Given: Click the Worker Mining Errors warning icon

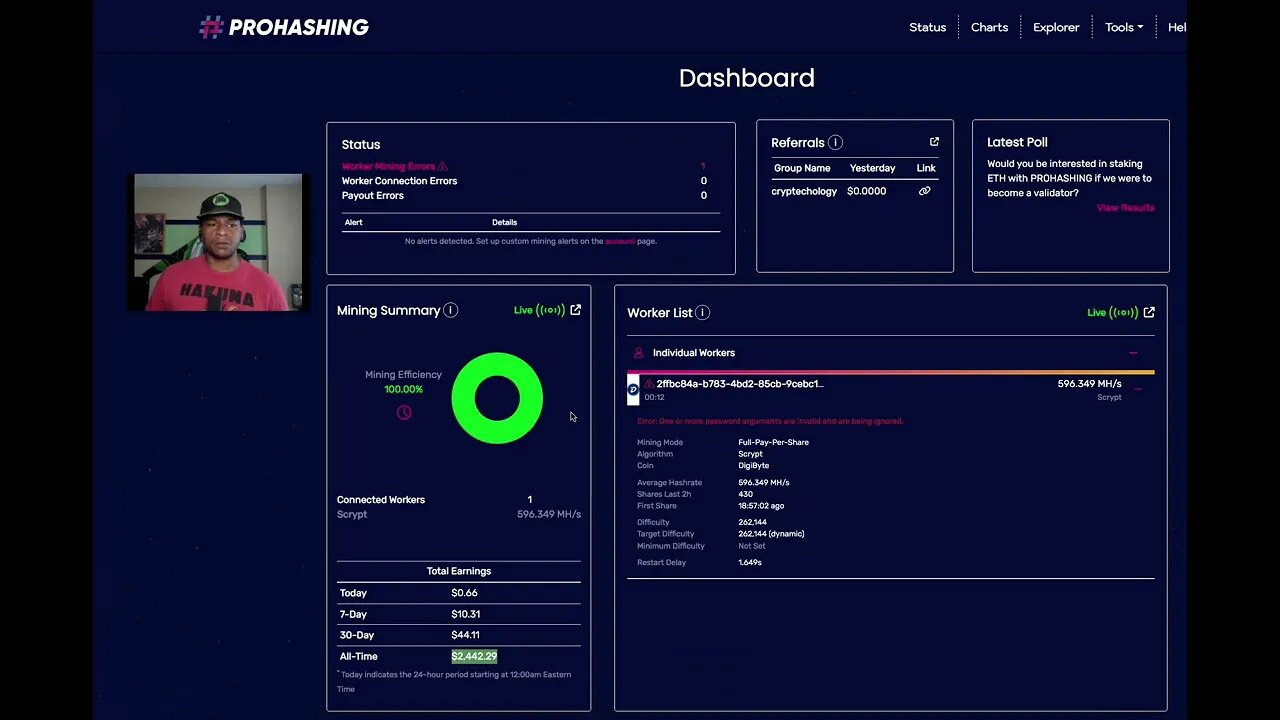Looking at the screenshot, I should pos(443,166).
